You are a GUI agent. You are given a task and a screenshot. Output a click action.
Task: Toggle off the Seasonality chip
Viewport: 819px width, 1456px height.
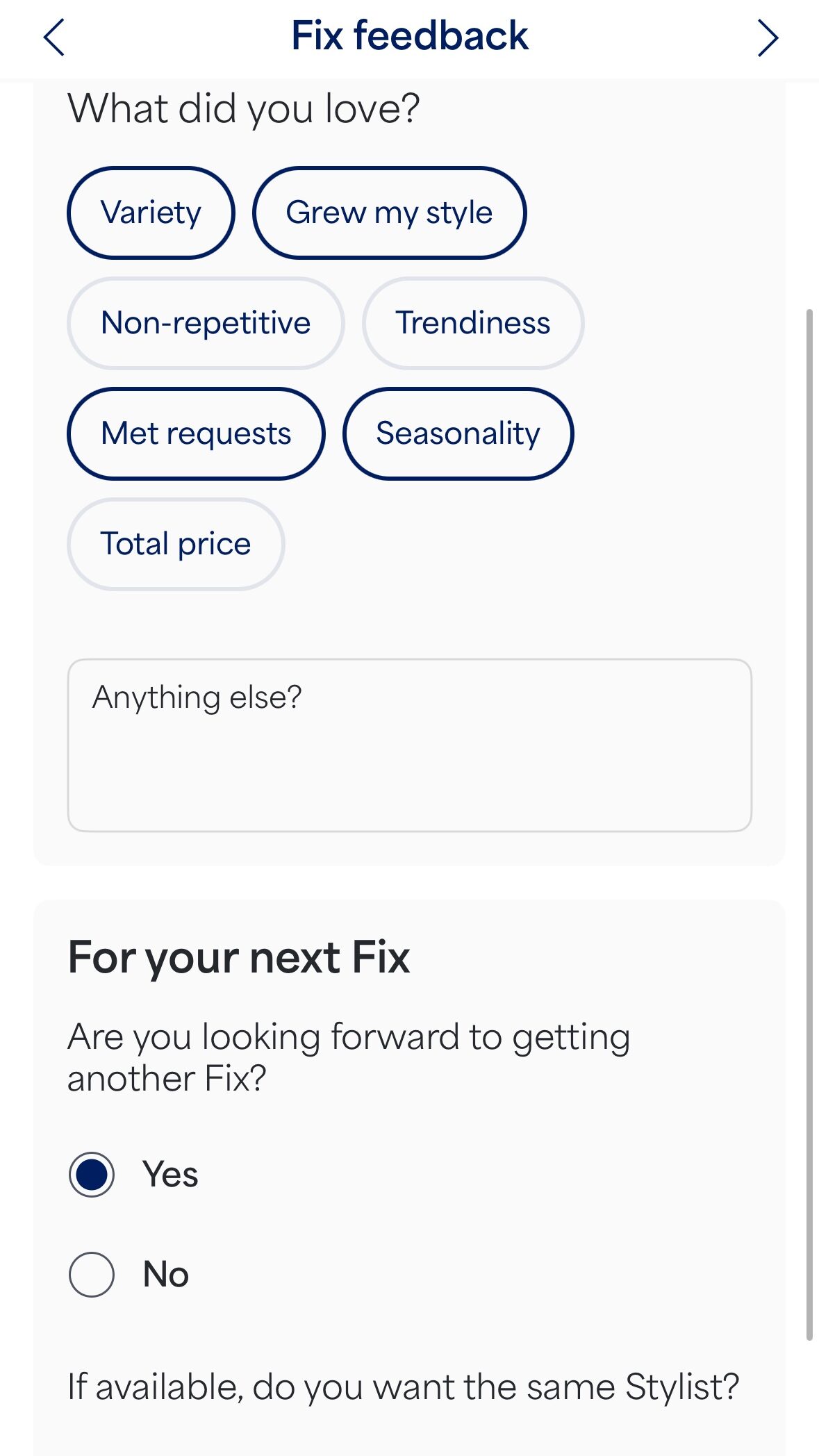pyautogui.click(x=458, y=433)
